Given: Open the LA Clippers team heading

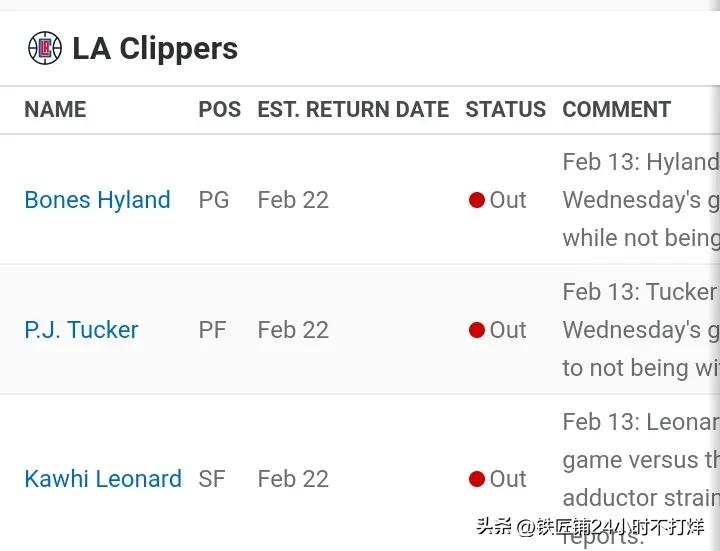Looking at the screenshot, I should click(x=155, y=48).
